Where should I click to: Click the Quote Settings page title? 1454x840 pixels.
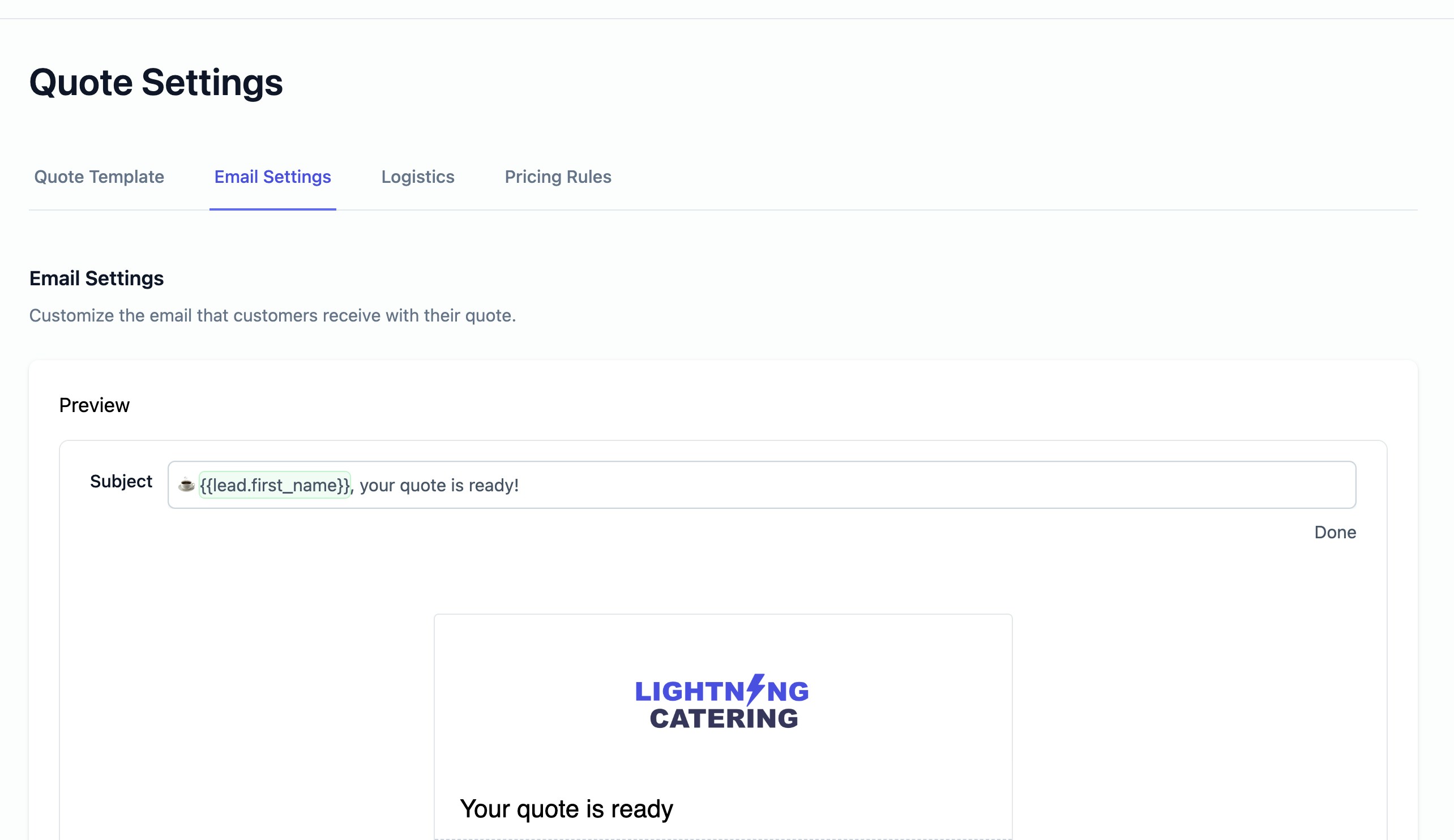point(156,82)
